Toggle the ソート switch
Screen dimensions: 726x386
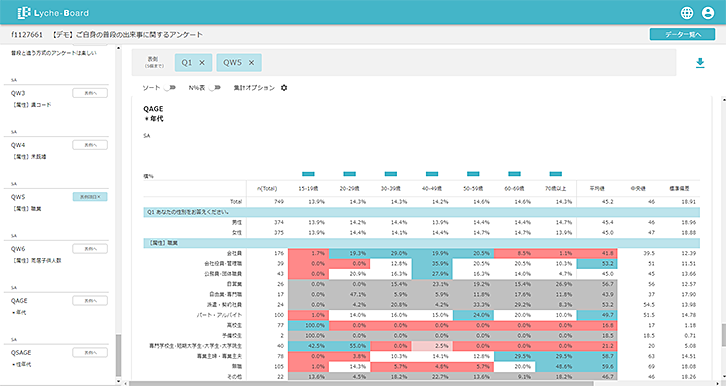[x=169, y=87]
